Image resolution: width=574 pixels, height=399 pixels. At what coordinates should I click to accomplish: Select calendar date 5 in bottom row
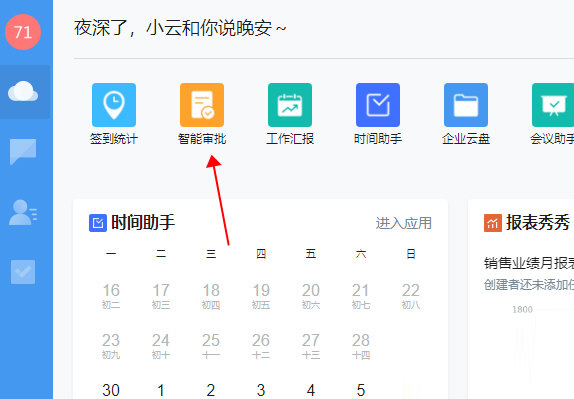click(361, 390)
